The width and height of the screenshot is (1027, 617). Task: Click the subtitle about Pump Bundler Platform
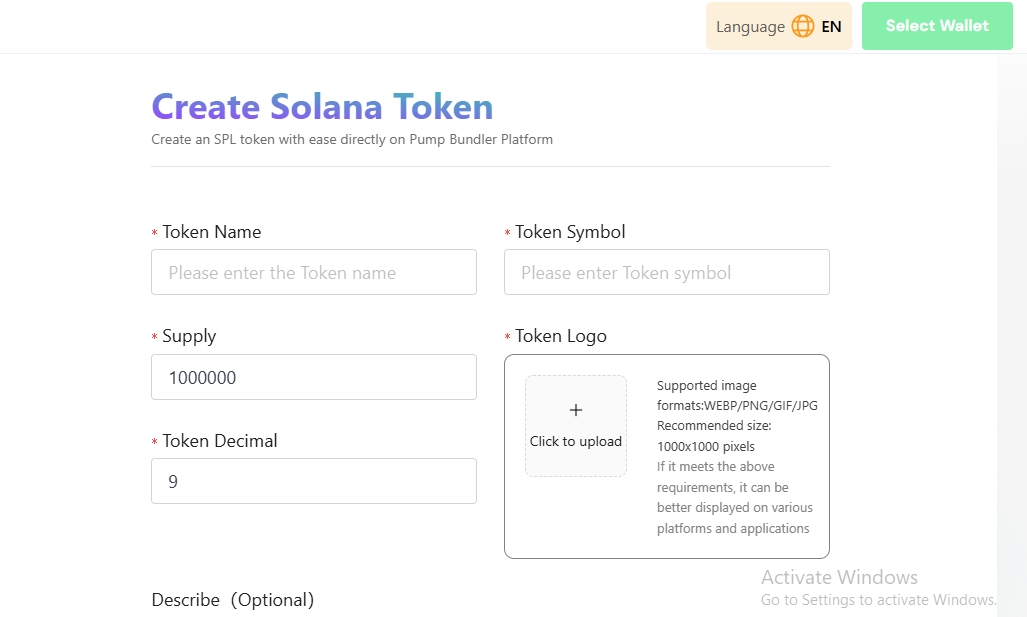point(352,140)
